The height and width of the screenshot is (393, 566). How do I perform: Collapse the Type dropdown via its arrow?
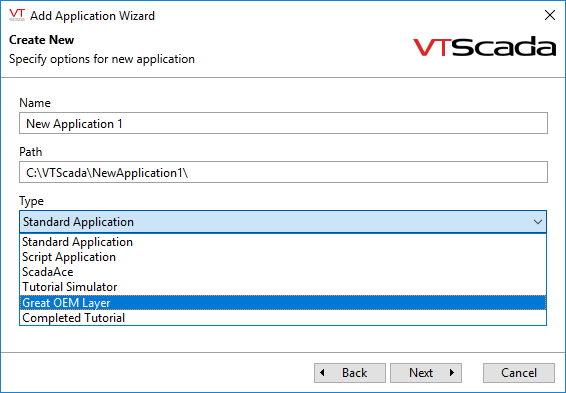click(x=537, y=222)
